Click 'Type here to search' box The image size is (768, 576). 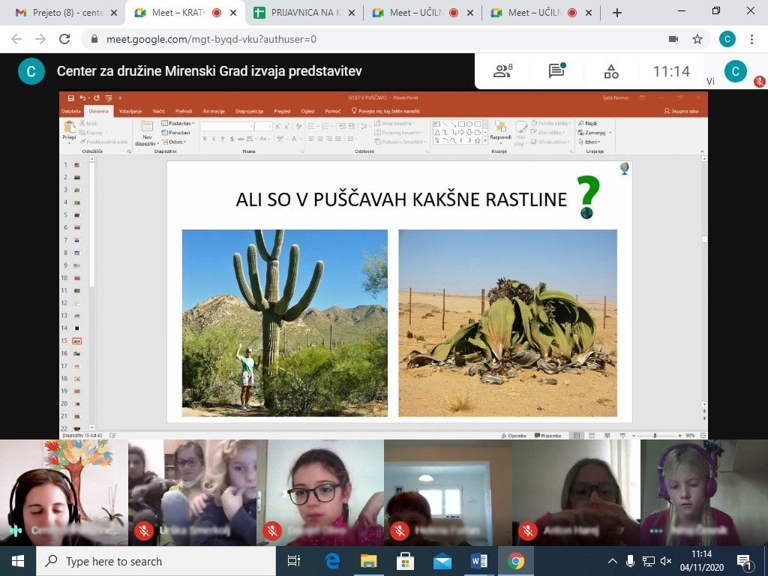tap(156, 561)
